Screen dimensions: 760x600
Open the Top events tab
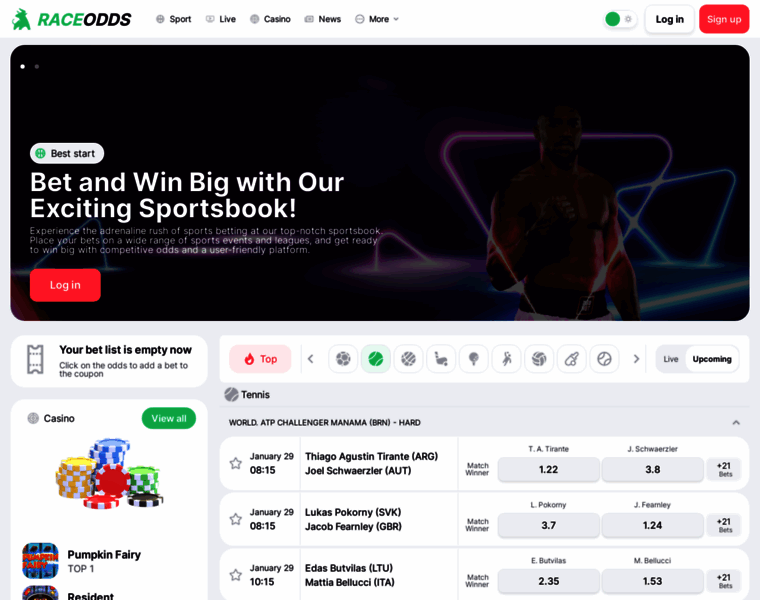(x=260, y=359)
